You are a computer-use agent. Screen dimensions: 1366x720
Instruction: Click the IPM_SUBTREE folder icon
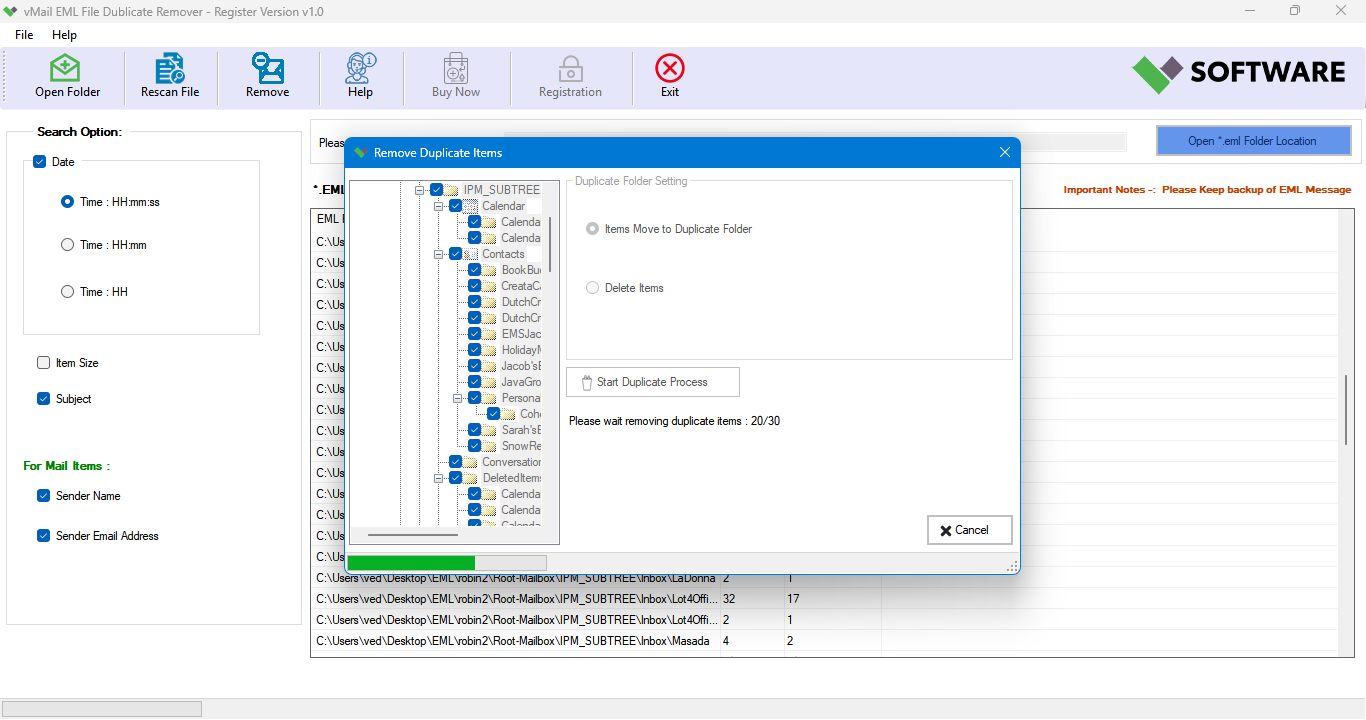[452, 190]
